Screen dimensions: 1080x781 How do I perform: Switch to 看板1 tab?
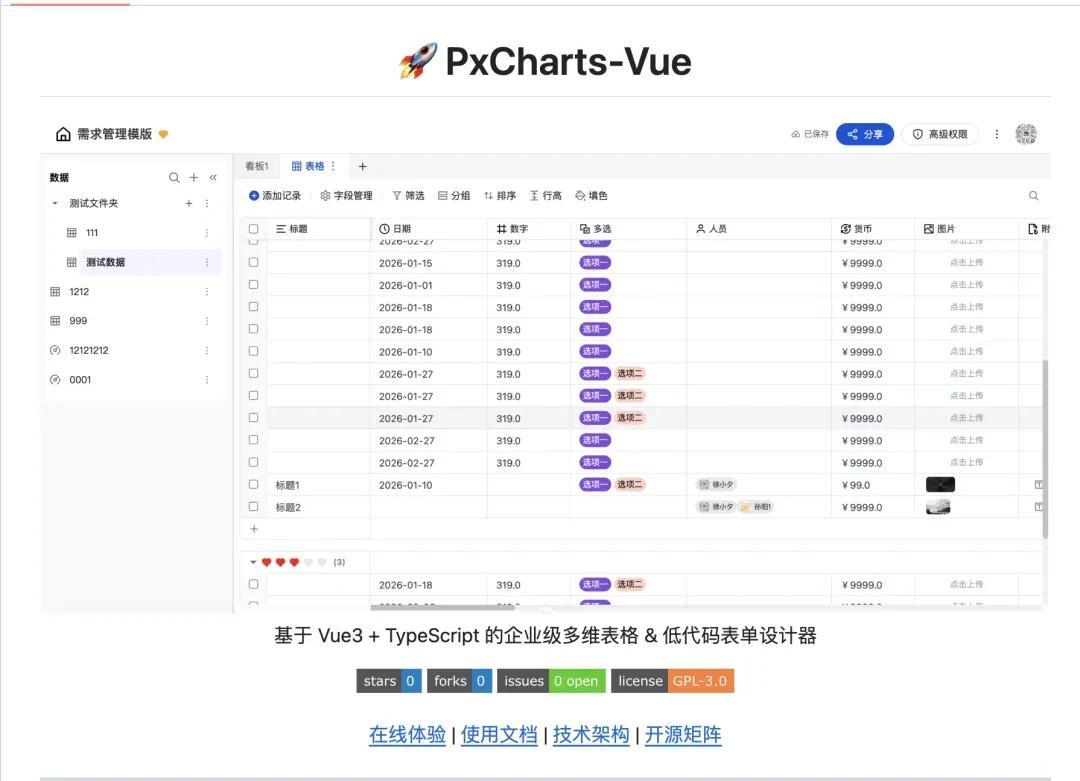(x=257, y=166)
